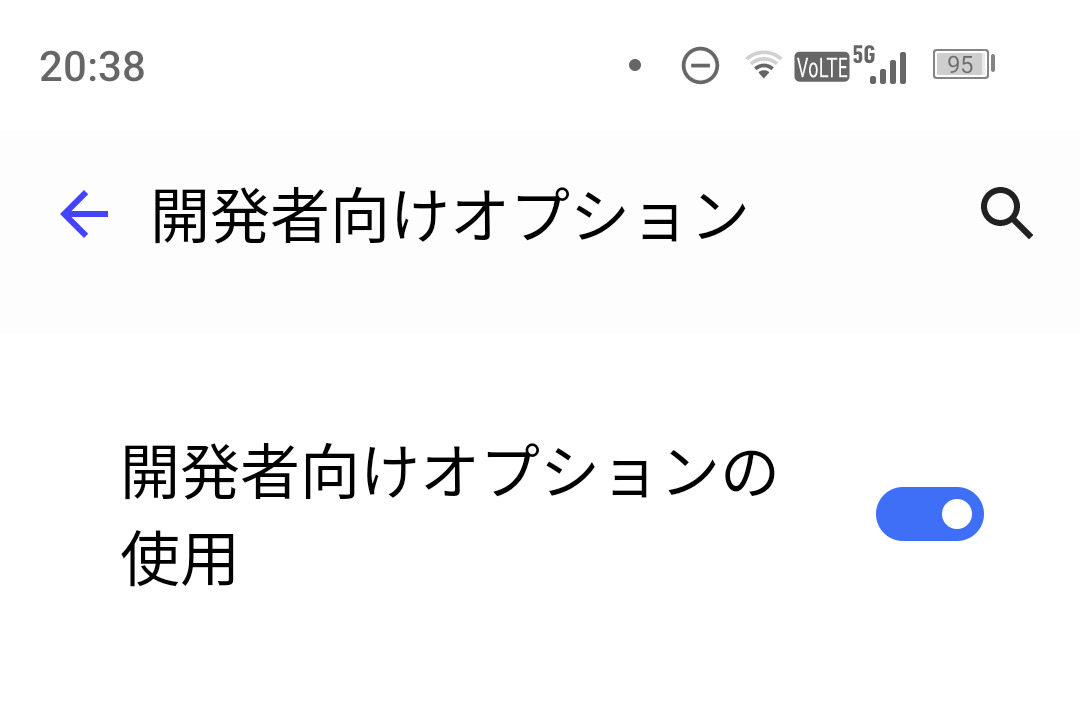Tap empty status bar space right of clock
Viewport: 1080px width, 720px height.
tap(380, 66)
